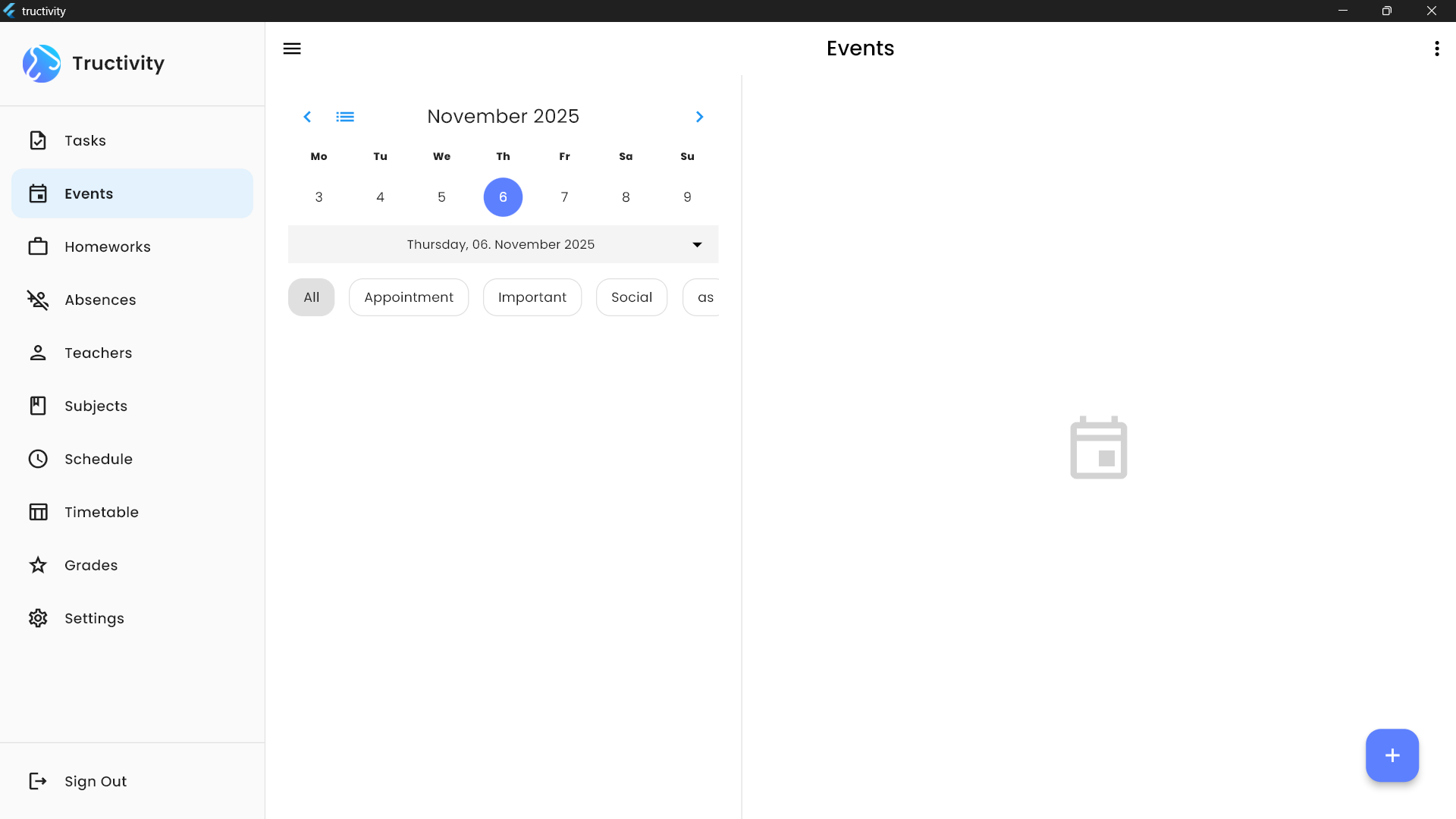This screenshot has height=819, width=1456.
Task: Expand the Thursday, 06. November 2025 dropdown
Action: point(696,244)
